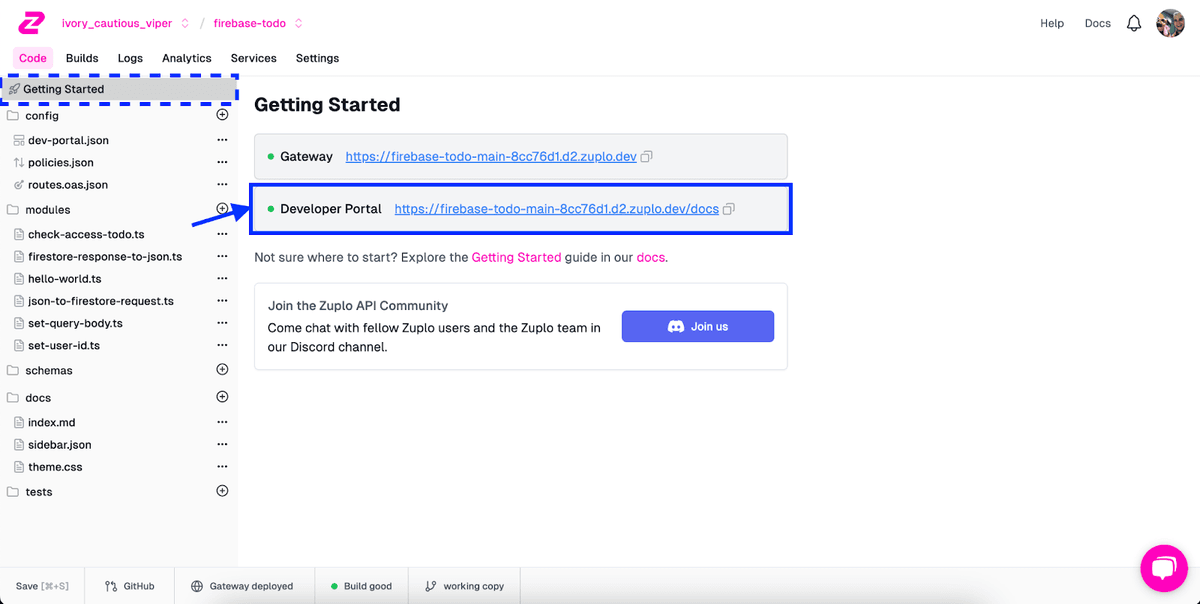This screenshot has height=604, width=1200.
Task: Copy the Gateway URL using the copy icon
Action: pyautogui.click(x=645, y=155)
